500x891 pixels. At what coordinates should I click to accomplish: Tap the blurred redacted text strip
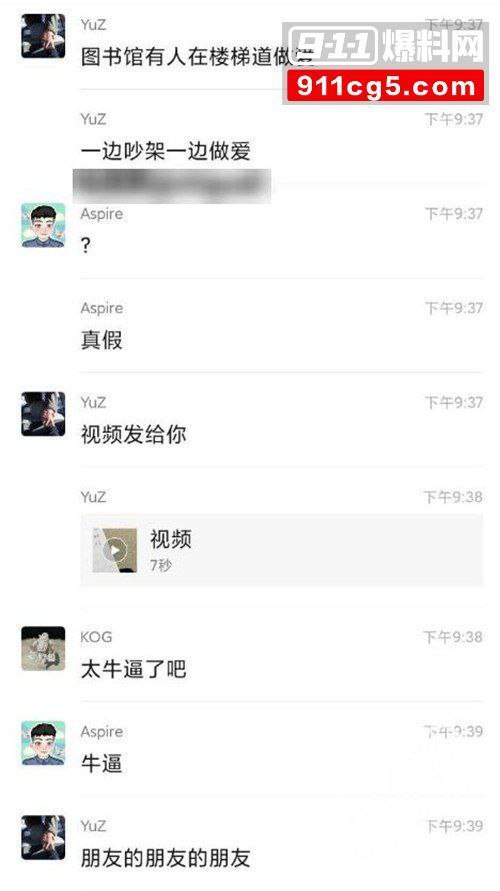pyautogui.click(x=172, y=186)
